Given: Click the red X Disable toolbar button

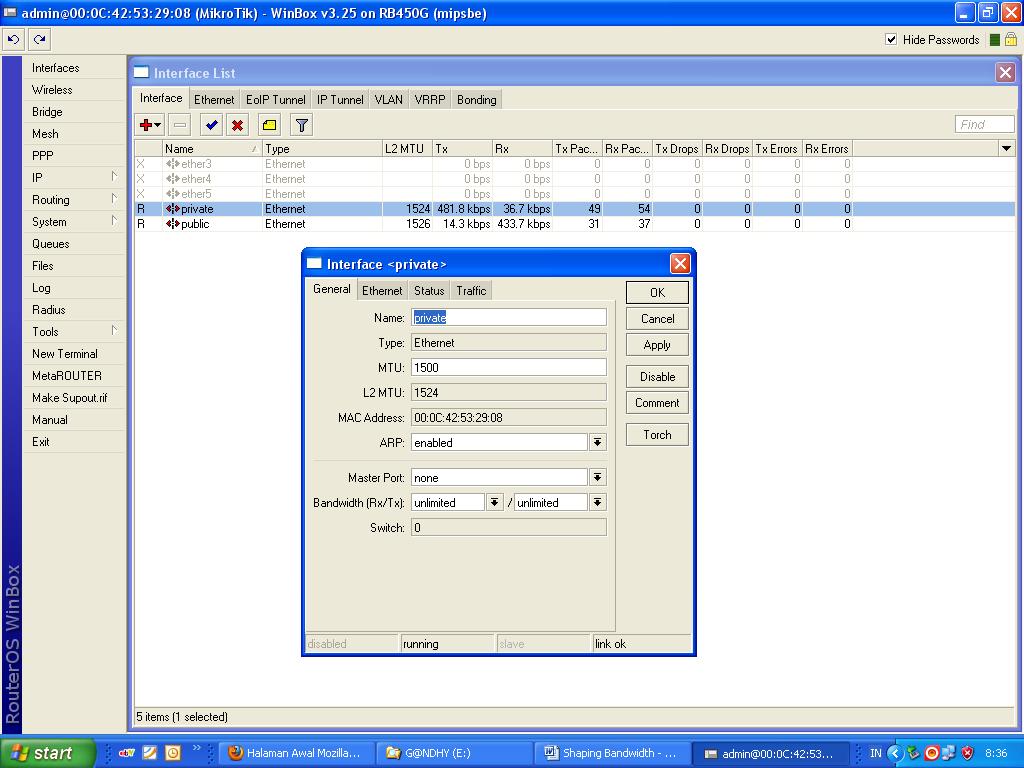Looking at the screenshot, I should click(x=238, y=125).
